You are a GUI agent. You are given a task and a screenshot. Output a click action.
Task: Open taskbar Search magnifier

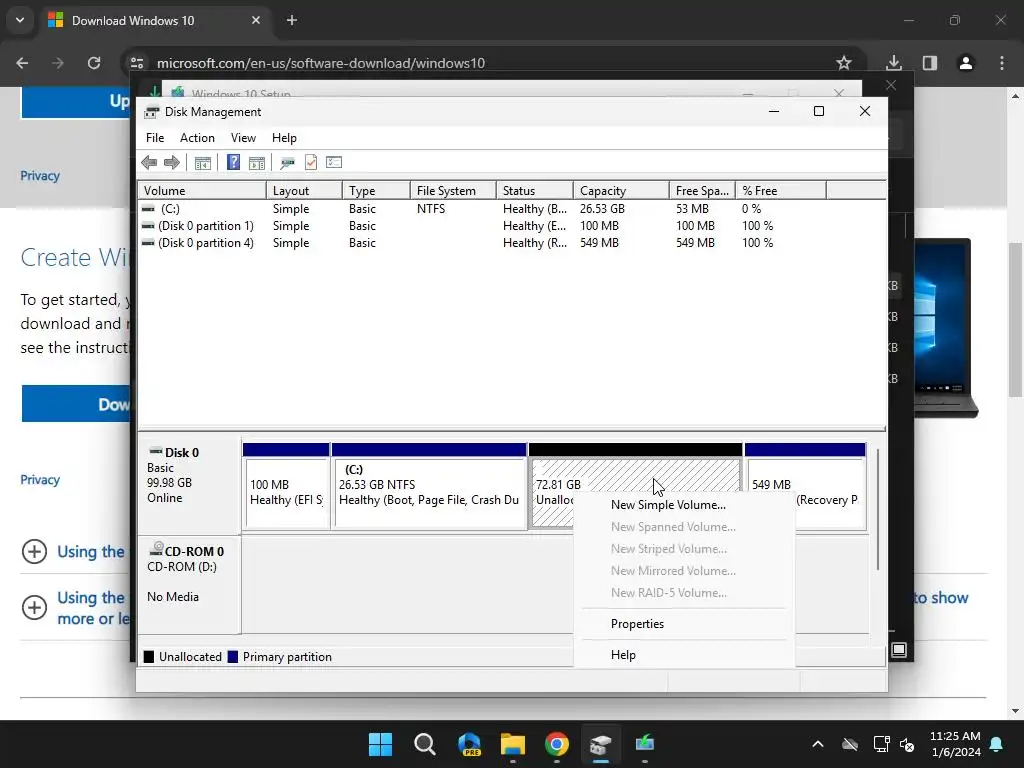click(424, 744)
